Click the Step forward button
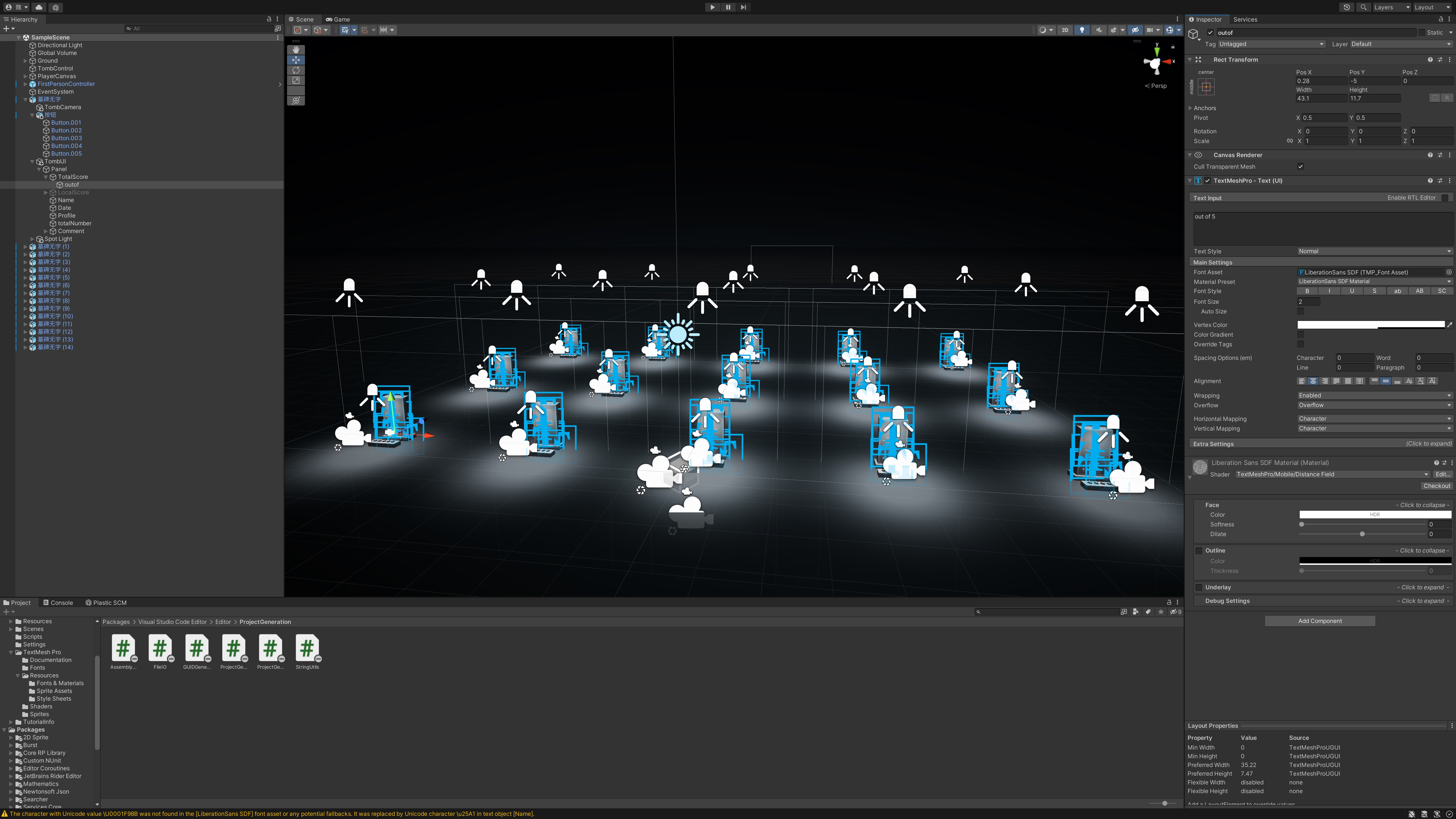This screenshot has width=1456, height=819. click(743, 7)
